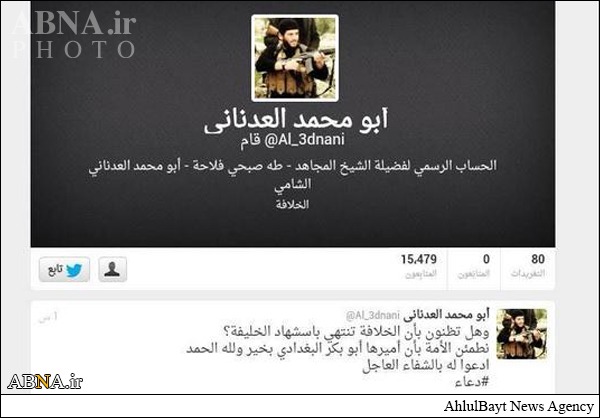Follow the account with the Twitter bird button

point(64,269)
